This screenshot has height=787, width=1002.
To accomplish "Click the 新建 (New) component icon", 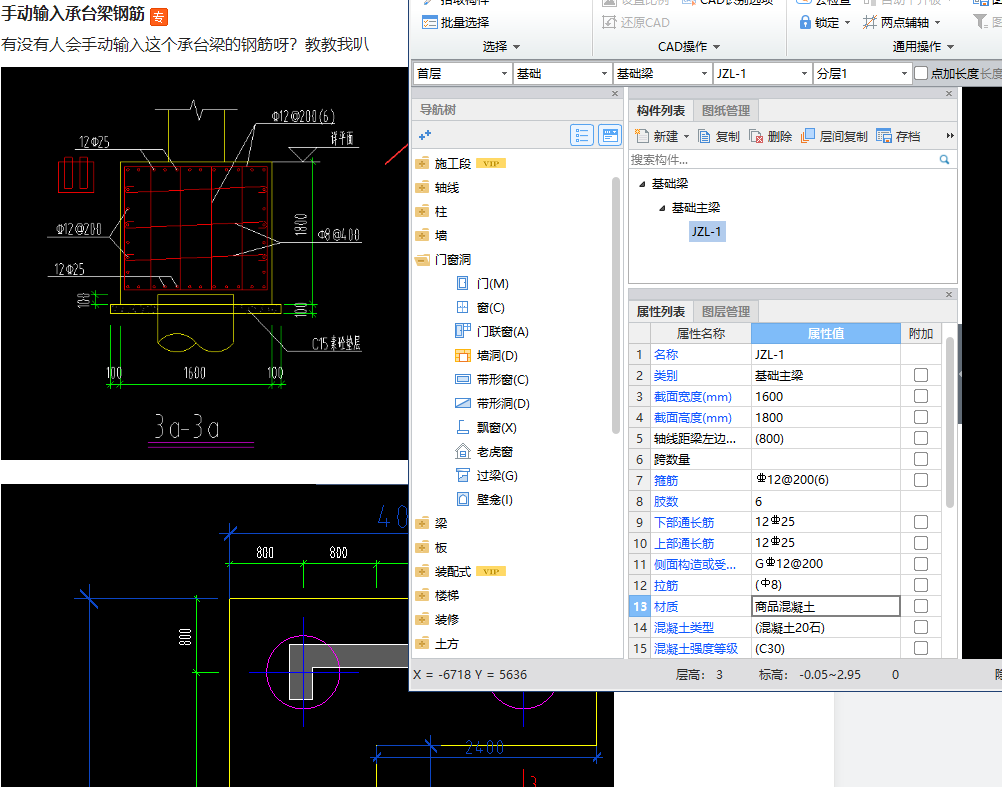I will coord(641,136).
